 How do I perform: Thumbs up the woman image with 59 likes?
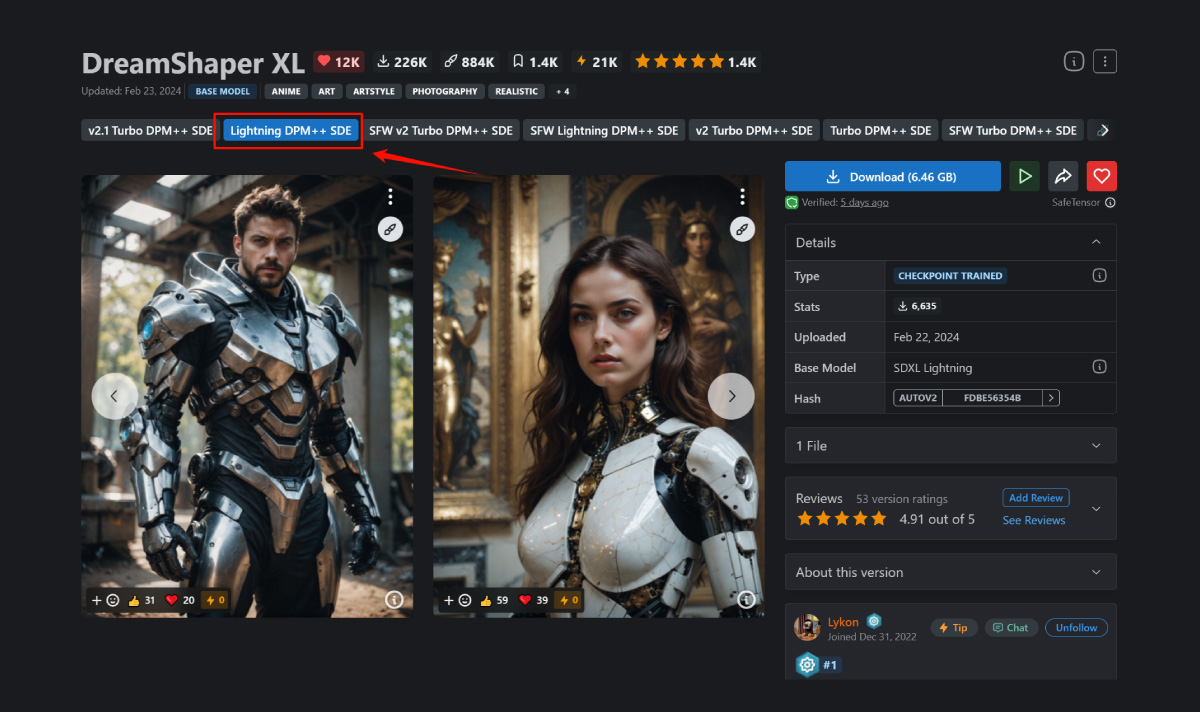495,600
